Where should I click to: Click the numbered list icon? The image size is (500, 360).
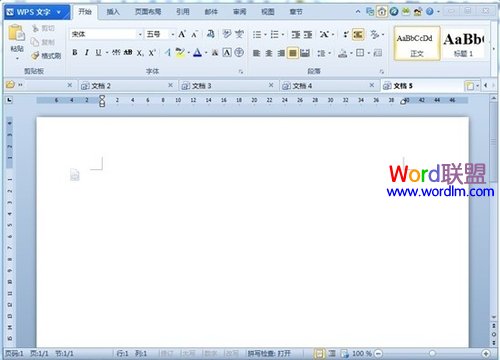pos(274,34)
